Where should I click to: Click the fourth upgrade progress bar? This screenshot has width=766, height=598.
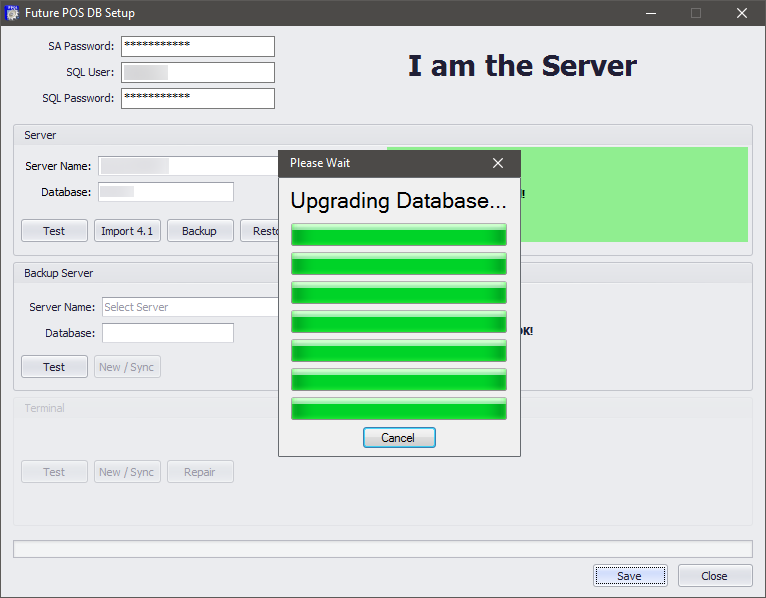pos(399,321)
